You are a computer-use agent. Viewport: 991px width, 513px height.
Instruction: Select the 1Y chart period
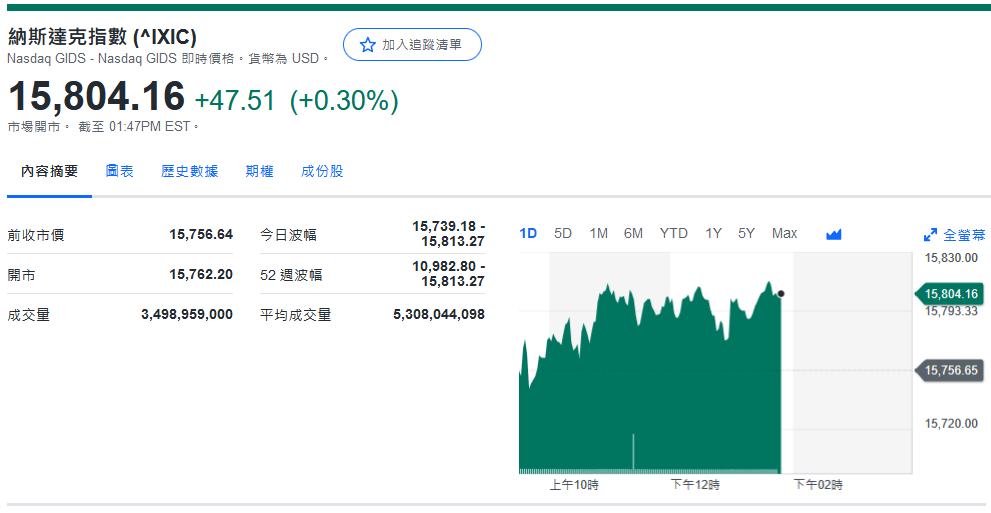[713, 233]
